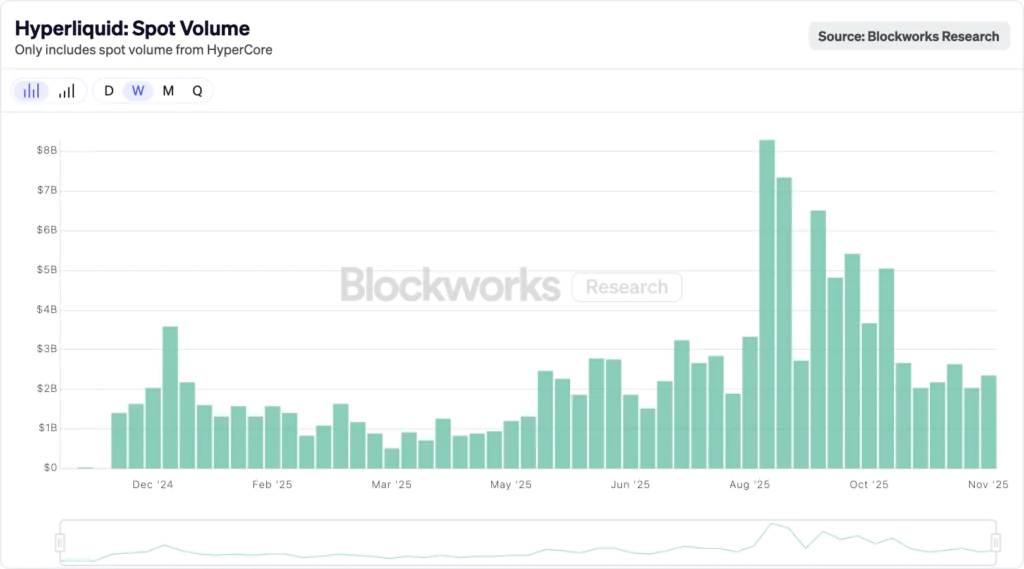
Task: Click the Hyperliquid: Spot Volume title
Action: tap(132, 28)
